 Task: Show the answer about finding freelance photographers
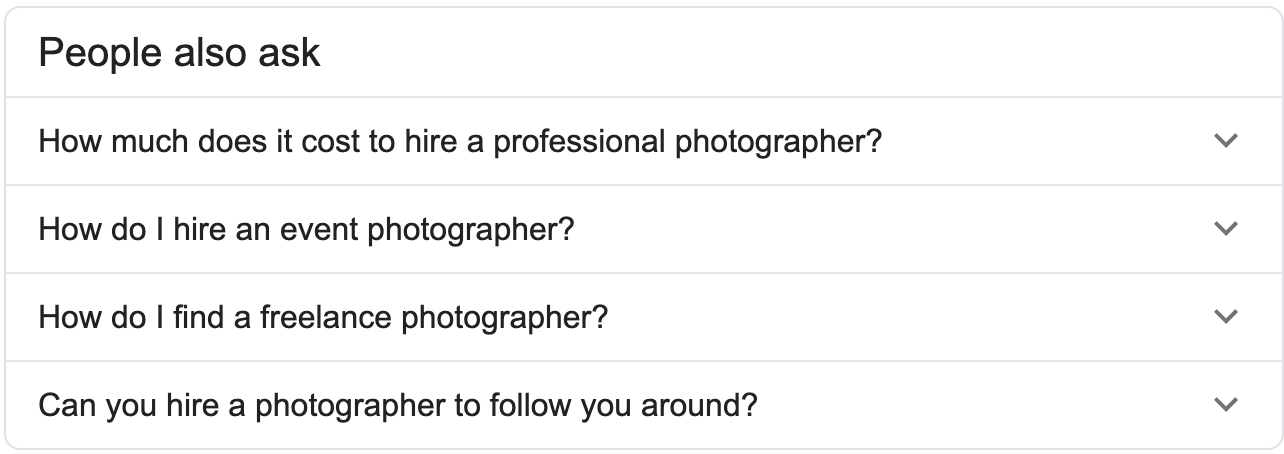323,317
